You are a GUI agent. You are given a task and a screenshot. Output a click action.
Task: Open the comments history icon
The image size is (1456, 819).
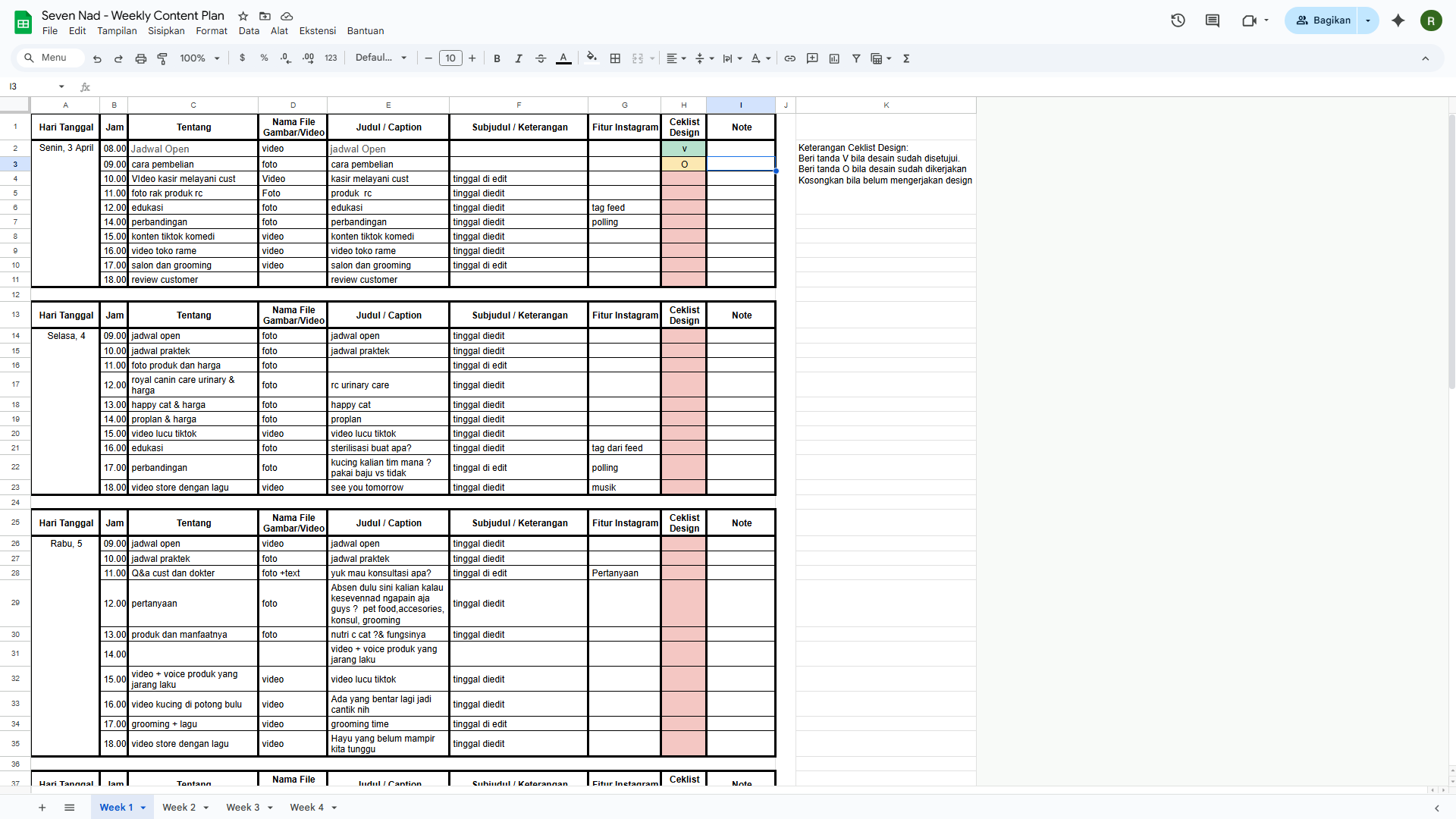(1212, 20)
